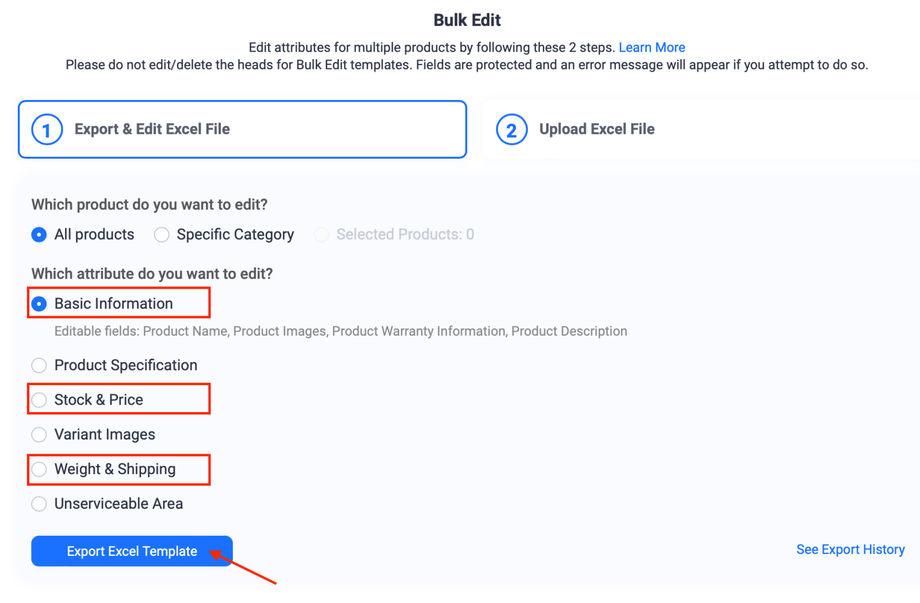
Task: Click the step 1 circle icon
Action: (x=47, y=129)
